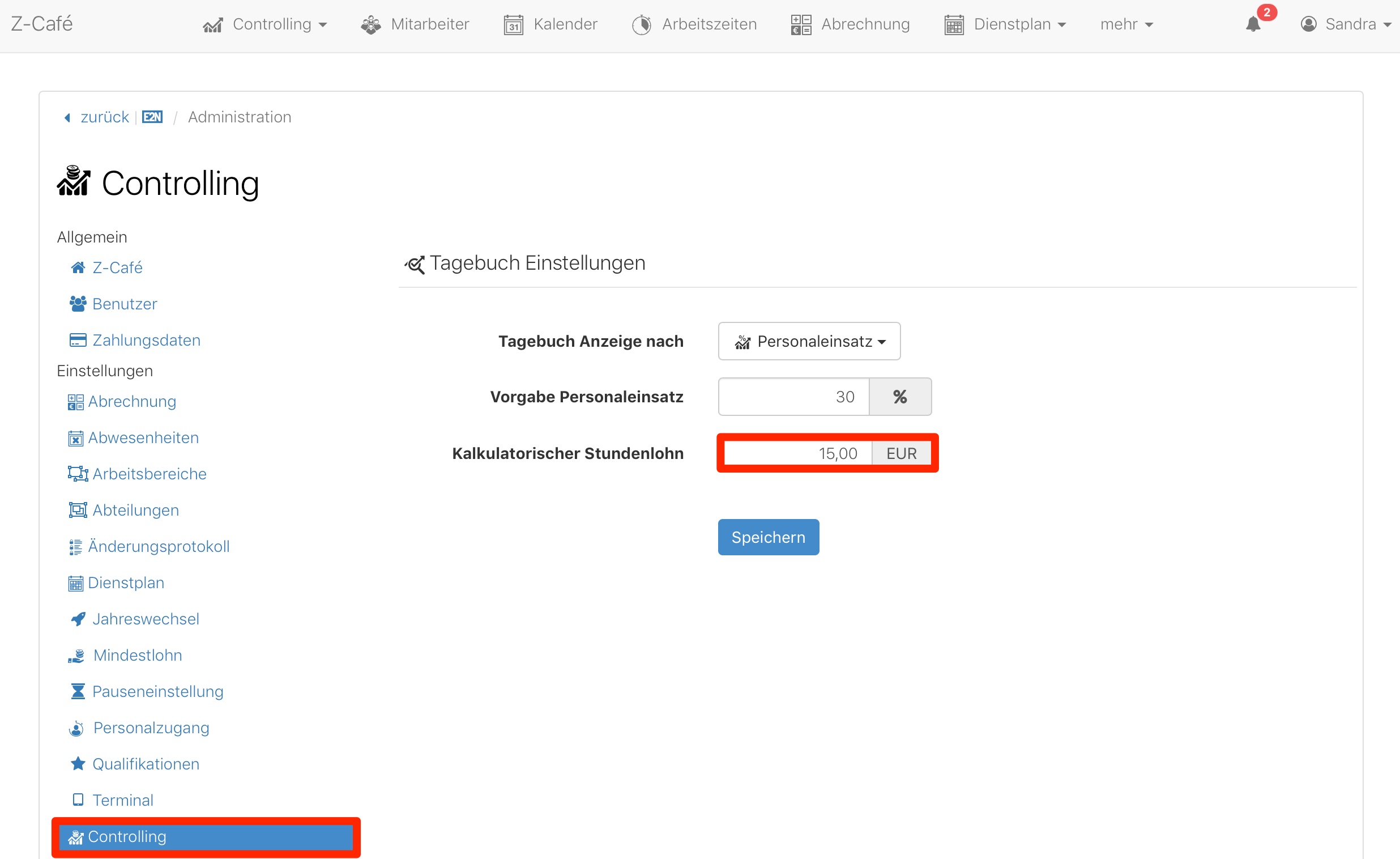Viewport: 1400px width, 859px height.
Task: Open Dienstplan settings in the sidebar
Action: tap(126, 583)
